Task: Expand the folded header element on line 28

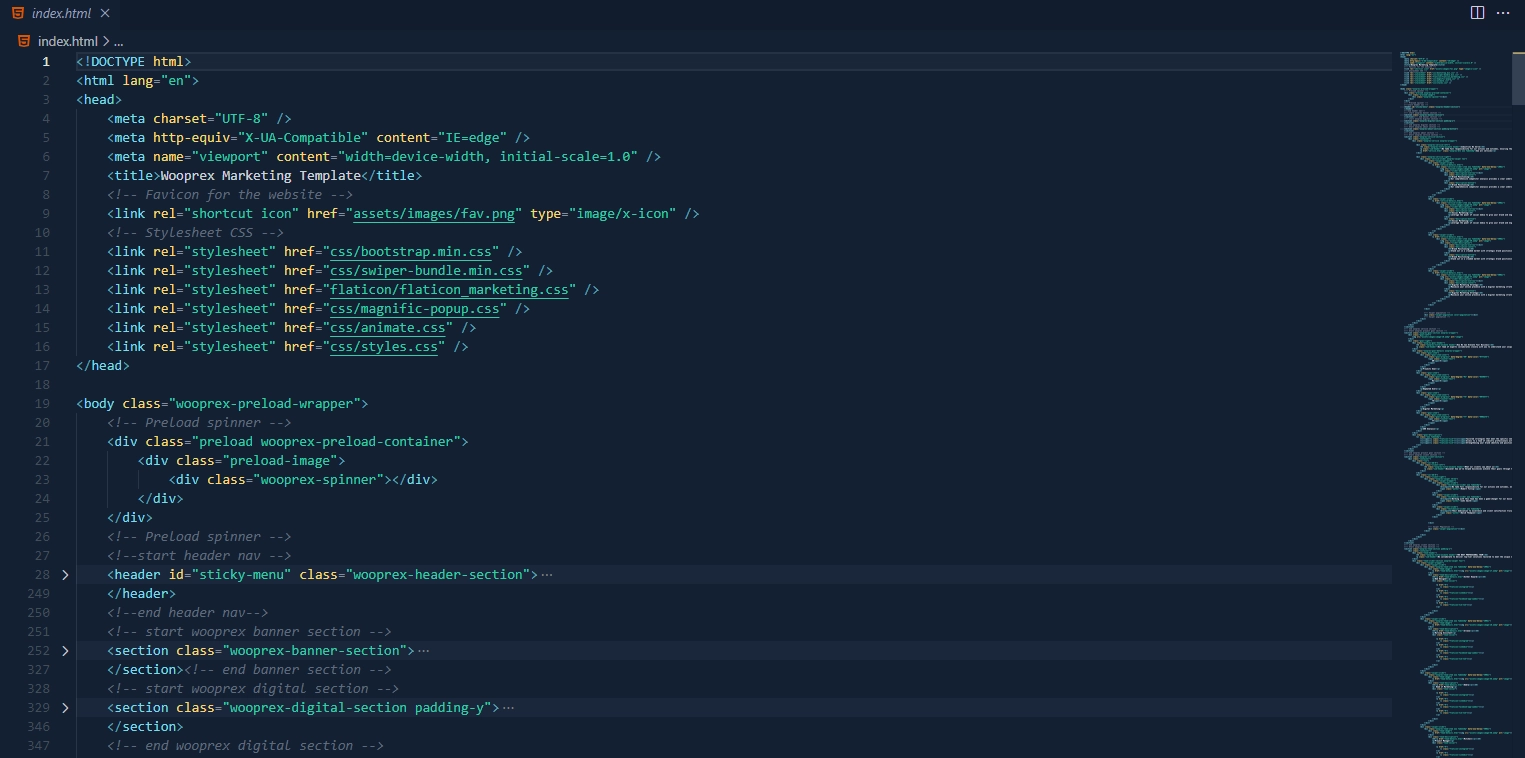Action: pyautogui.click(x=64, y=574)
